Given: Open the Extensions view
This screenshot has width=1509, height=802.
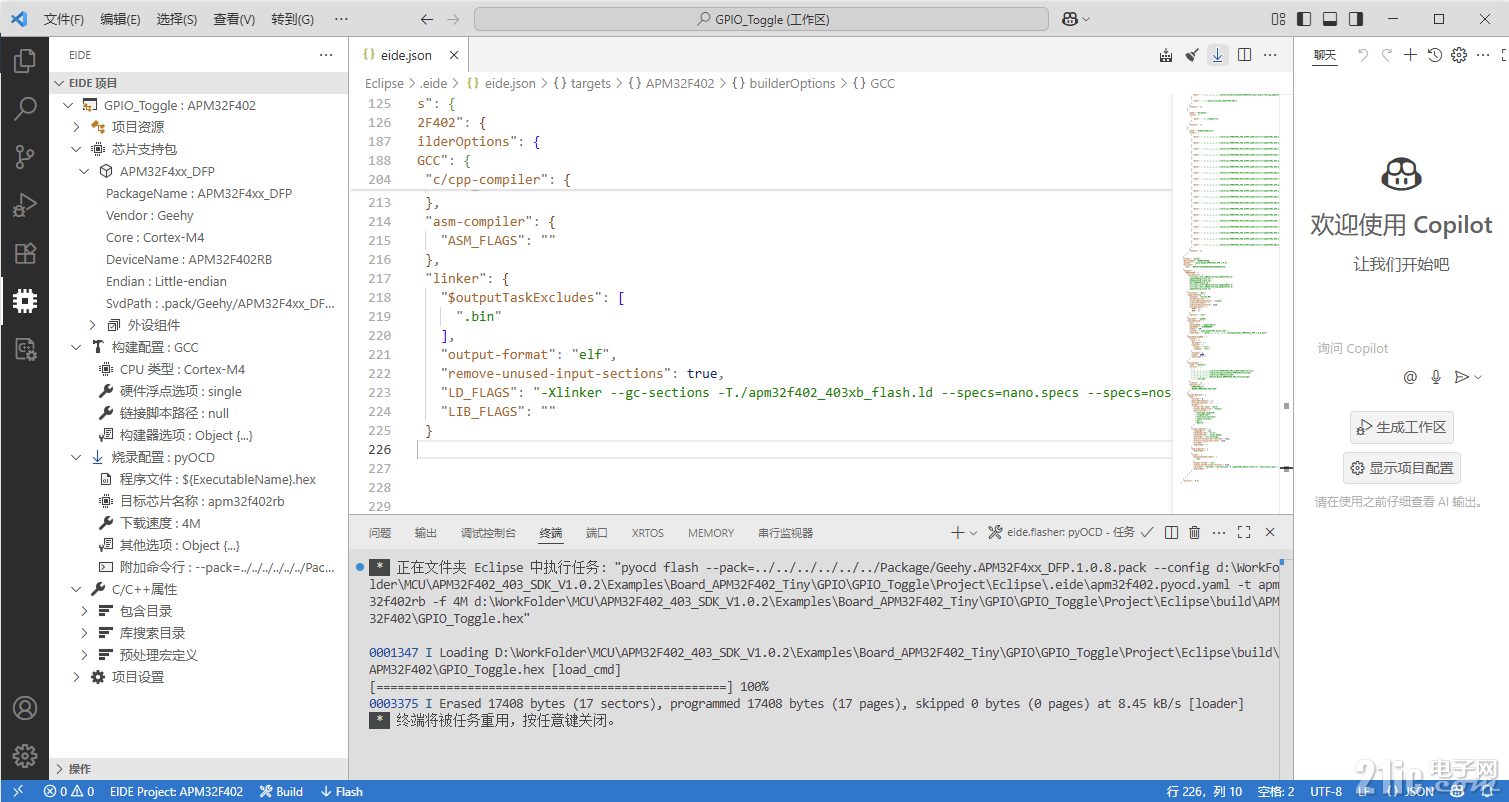Looking at the screenshot, I should 24,253.
